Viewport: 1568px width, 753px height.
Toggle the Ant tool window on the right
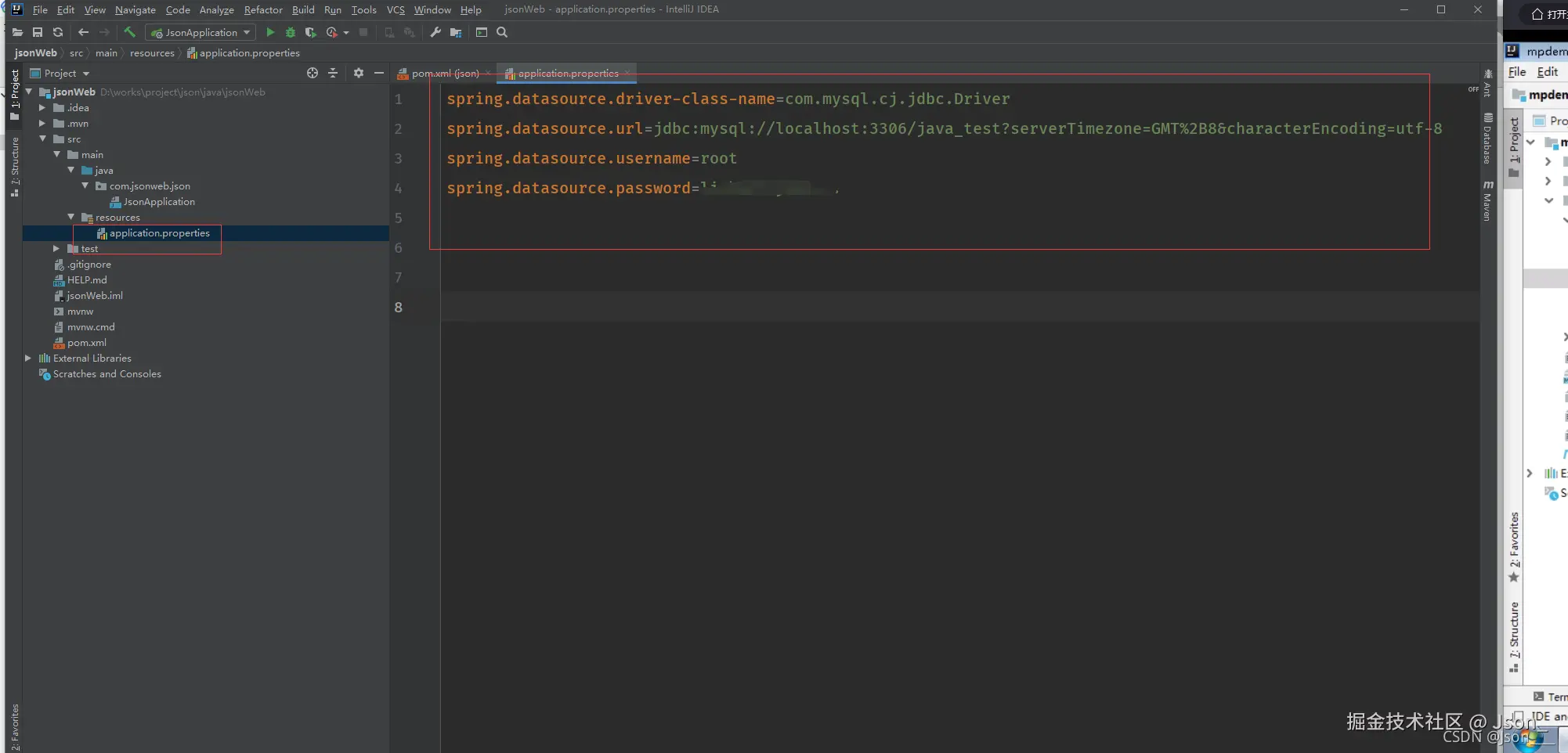click(1487, 83)
